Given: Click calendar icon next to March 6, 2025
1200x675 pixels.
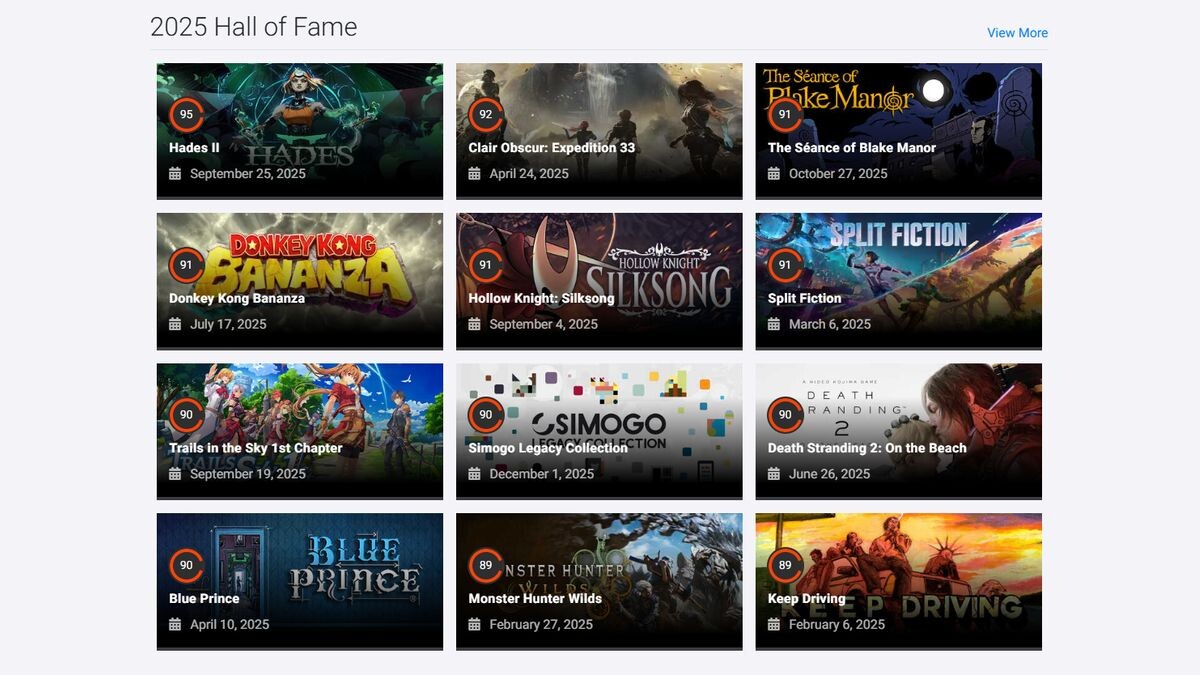Looking at the screenshot, I should point(774,324).
